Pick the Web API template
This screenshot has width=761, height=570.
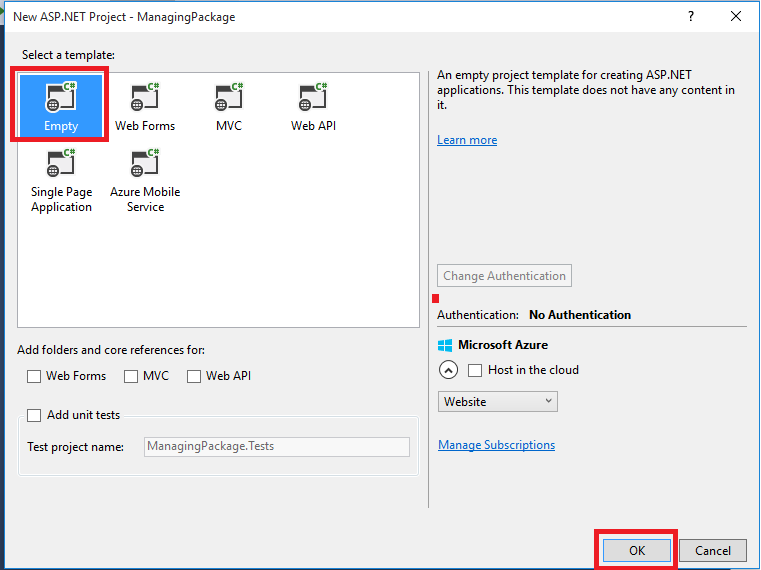tap(313, 107)
